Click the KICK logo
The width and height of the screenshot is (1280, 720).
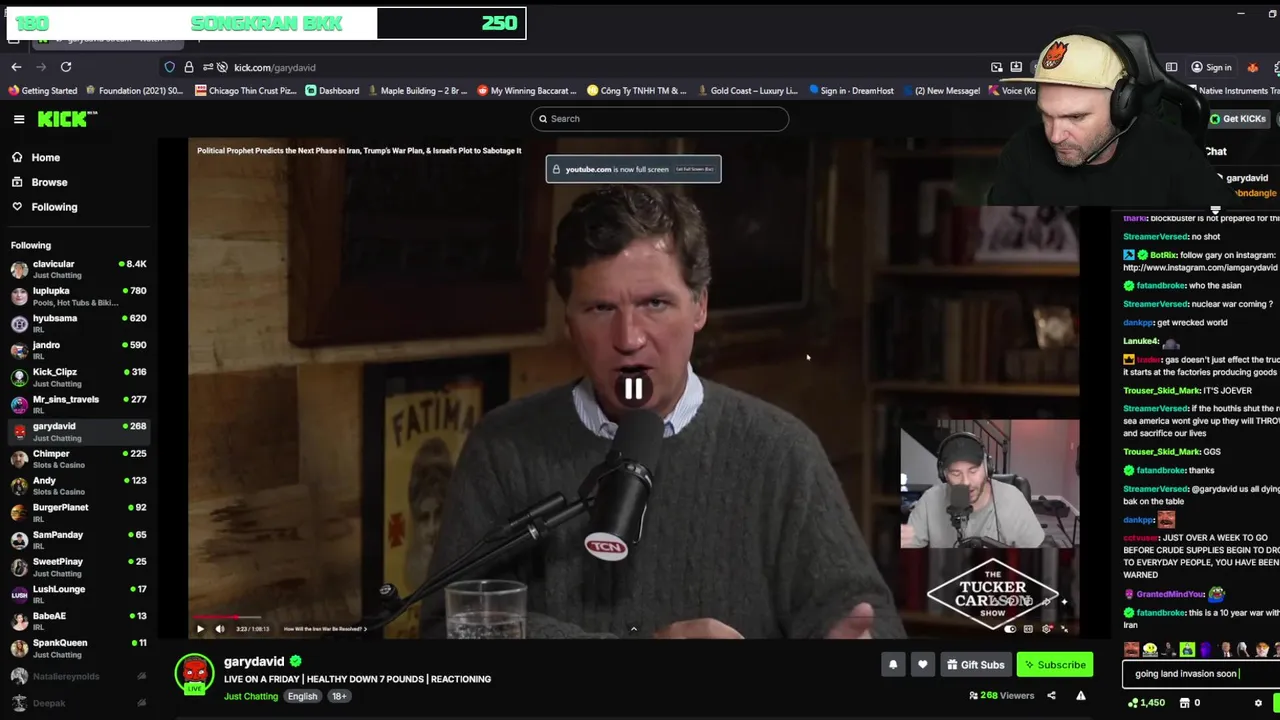point(67,119)
